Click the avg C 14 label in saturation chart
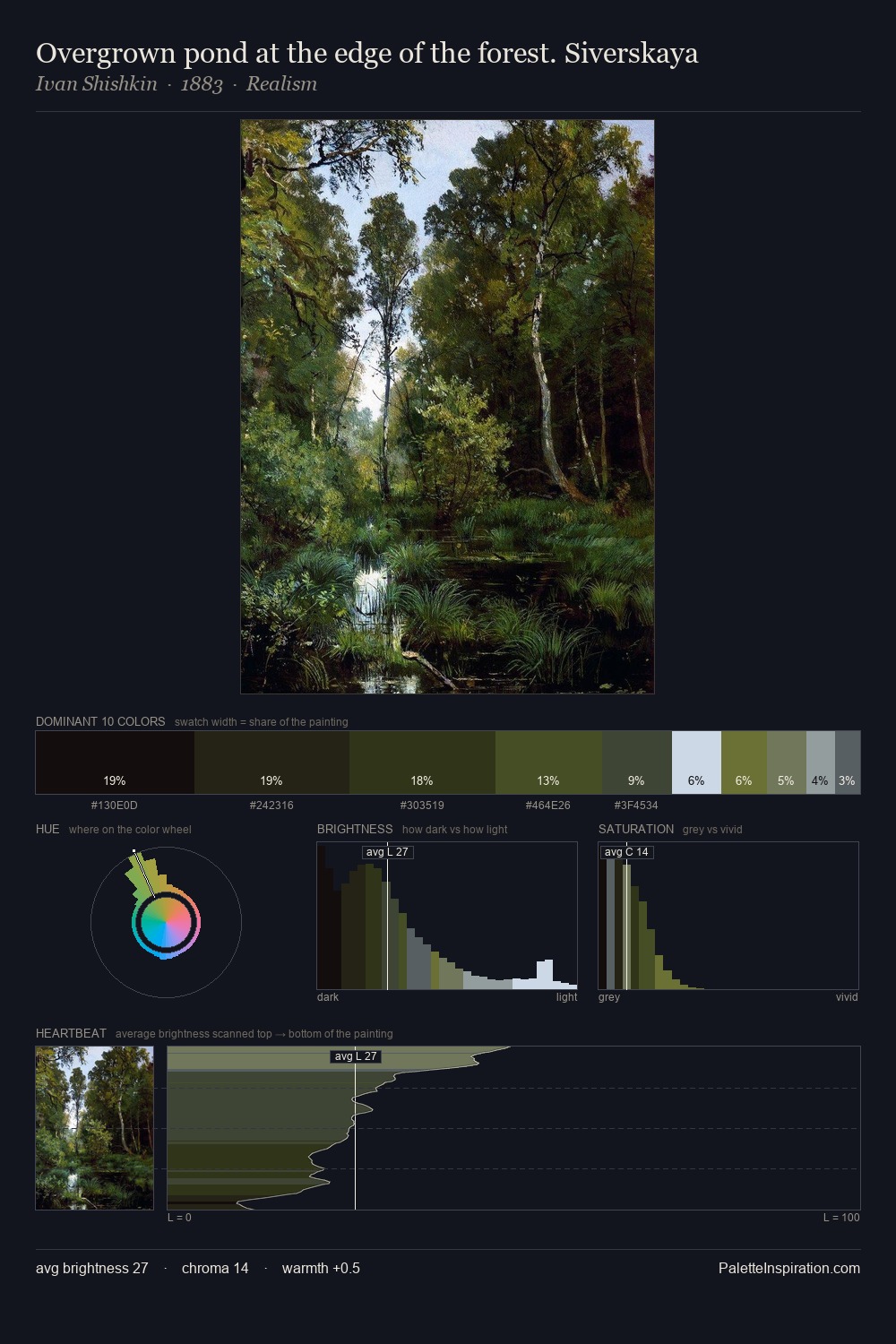Image resolution: width=896 pixels, height=1344 pixels. click(626, 852)
